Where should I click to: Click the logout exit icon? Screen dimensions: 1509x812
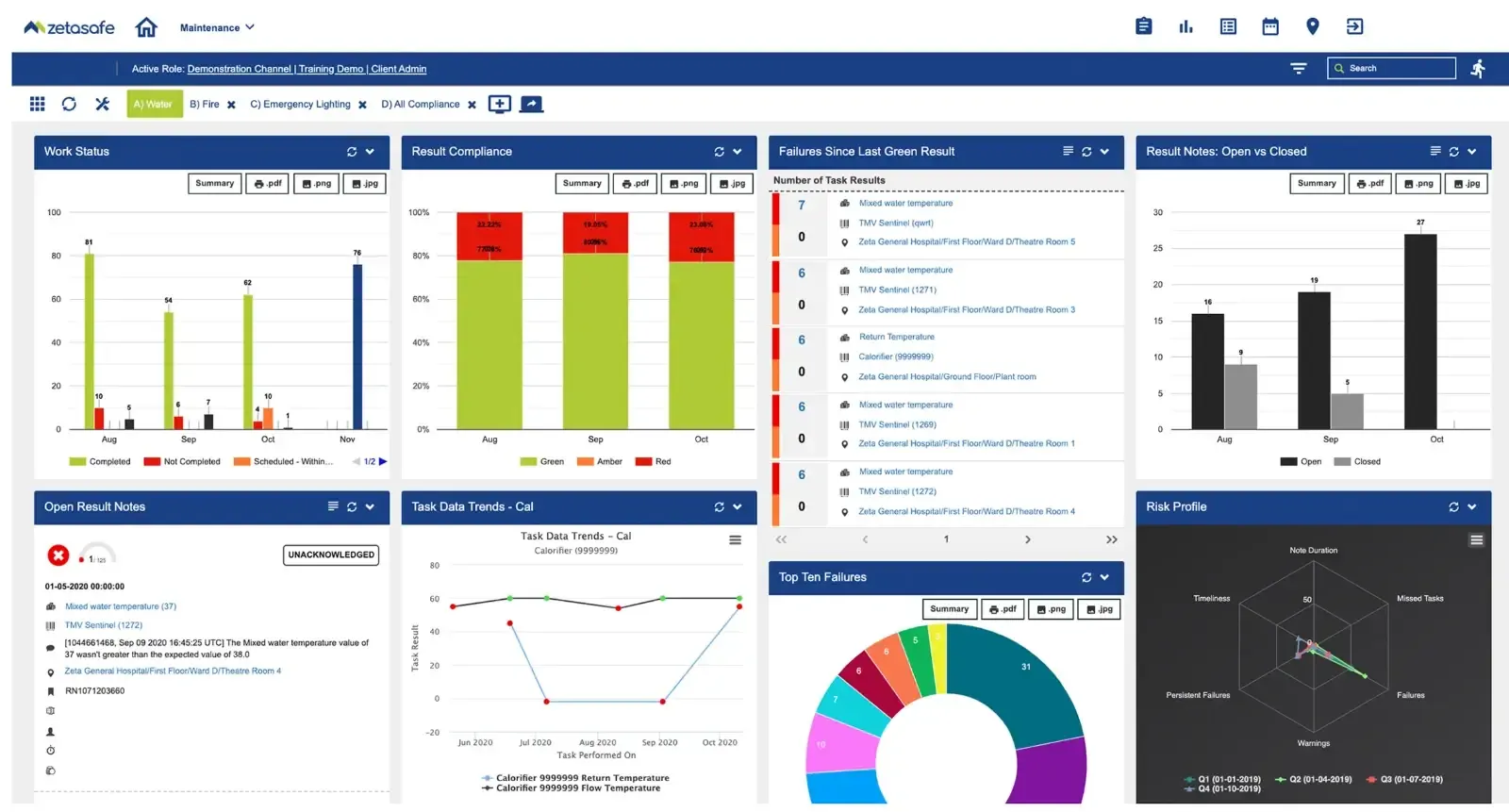pyautogui.click(x=1354, y=26)
